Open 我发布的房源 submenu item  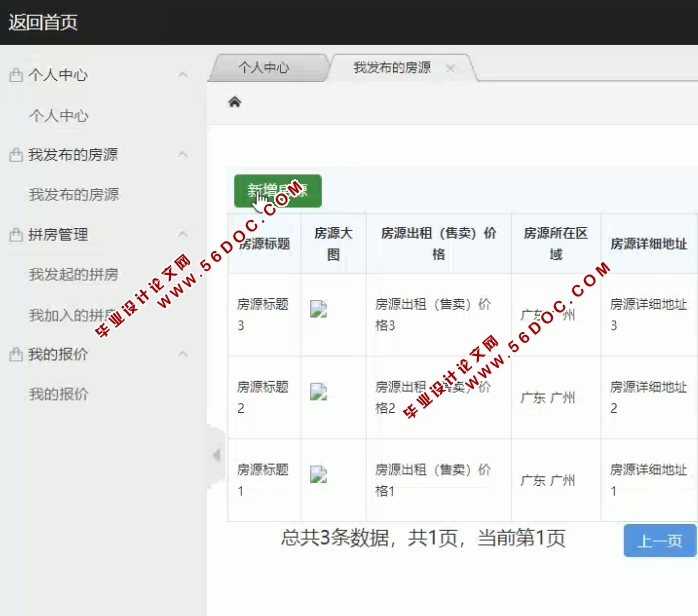pyautogui.click(x=74, y=195)
